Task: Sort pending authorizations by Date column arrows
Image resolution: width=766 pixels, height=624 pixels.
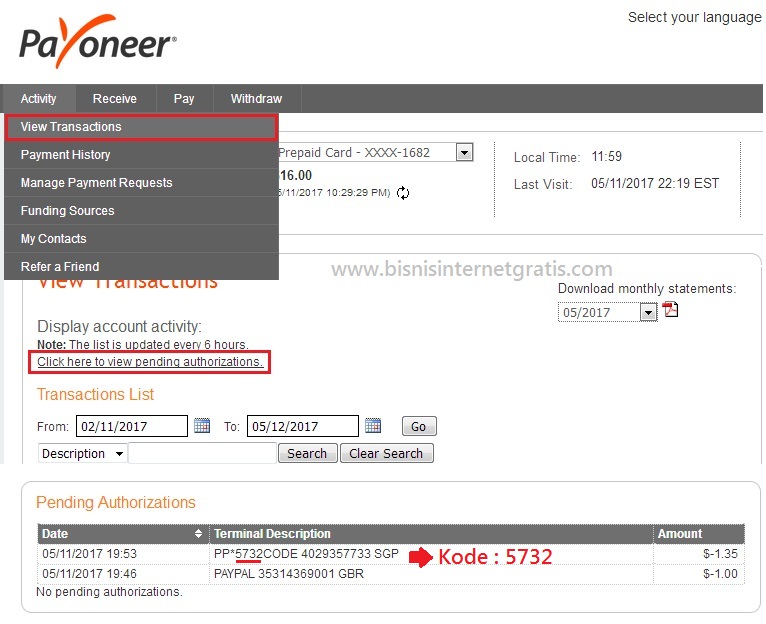Action: point(198,534)
